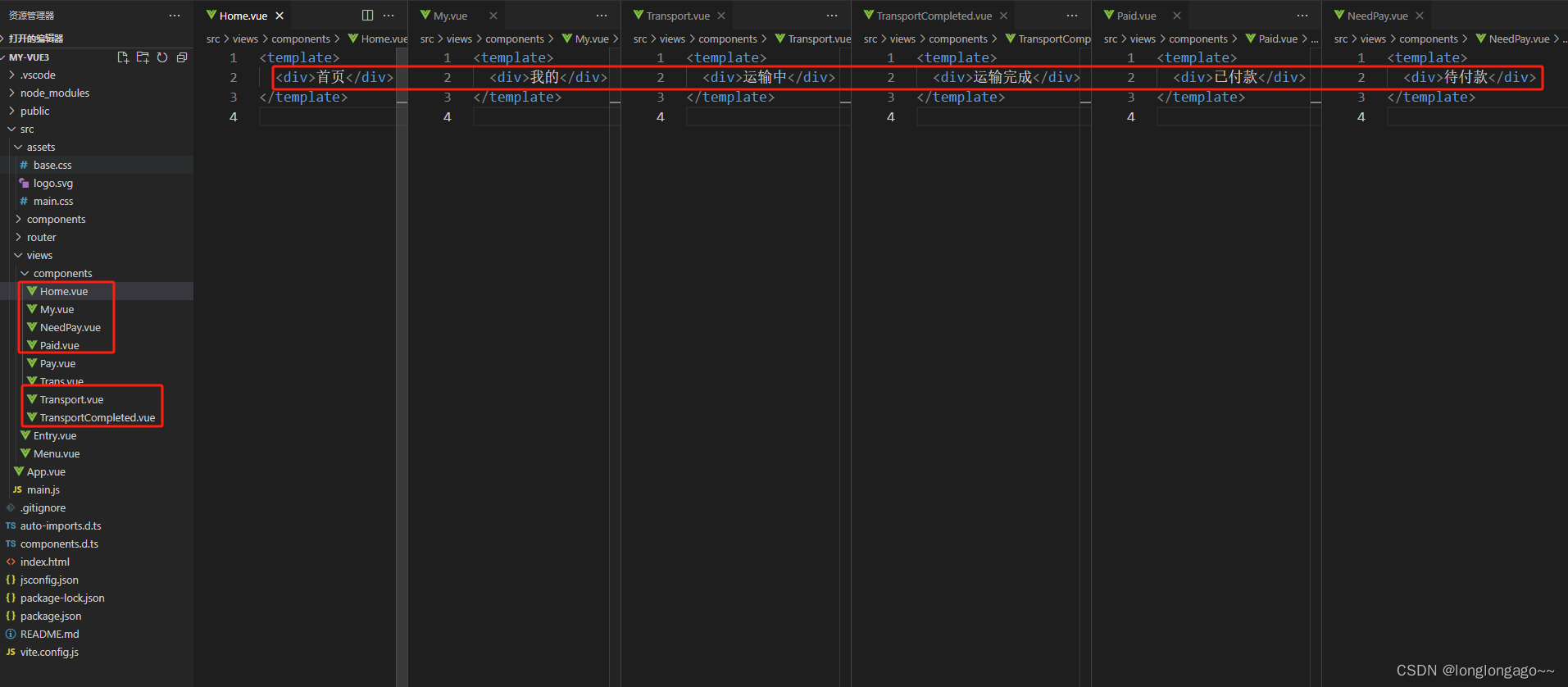Screen dimensions: 1568x687
Task: Open logo.svg in the explorer
Action: [x=97, y=183]
